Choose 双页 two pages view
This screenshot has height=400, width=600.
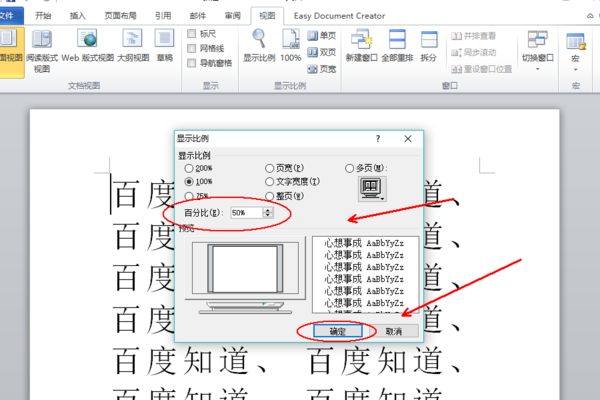coord(321,52)
